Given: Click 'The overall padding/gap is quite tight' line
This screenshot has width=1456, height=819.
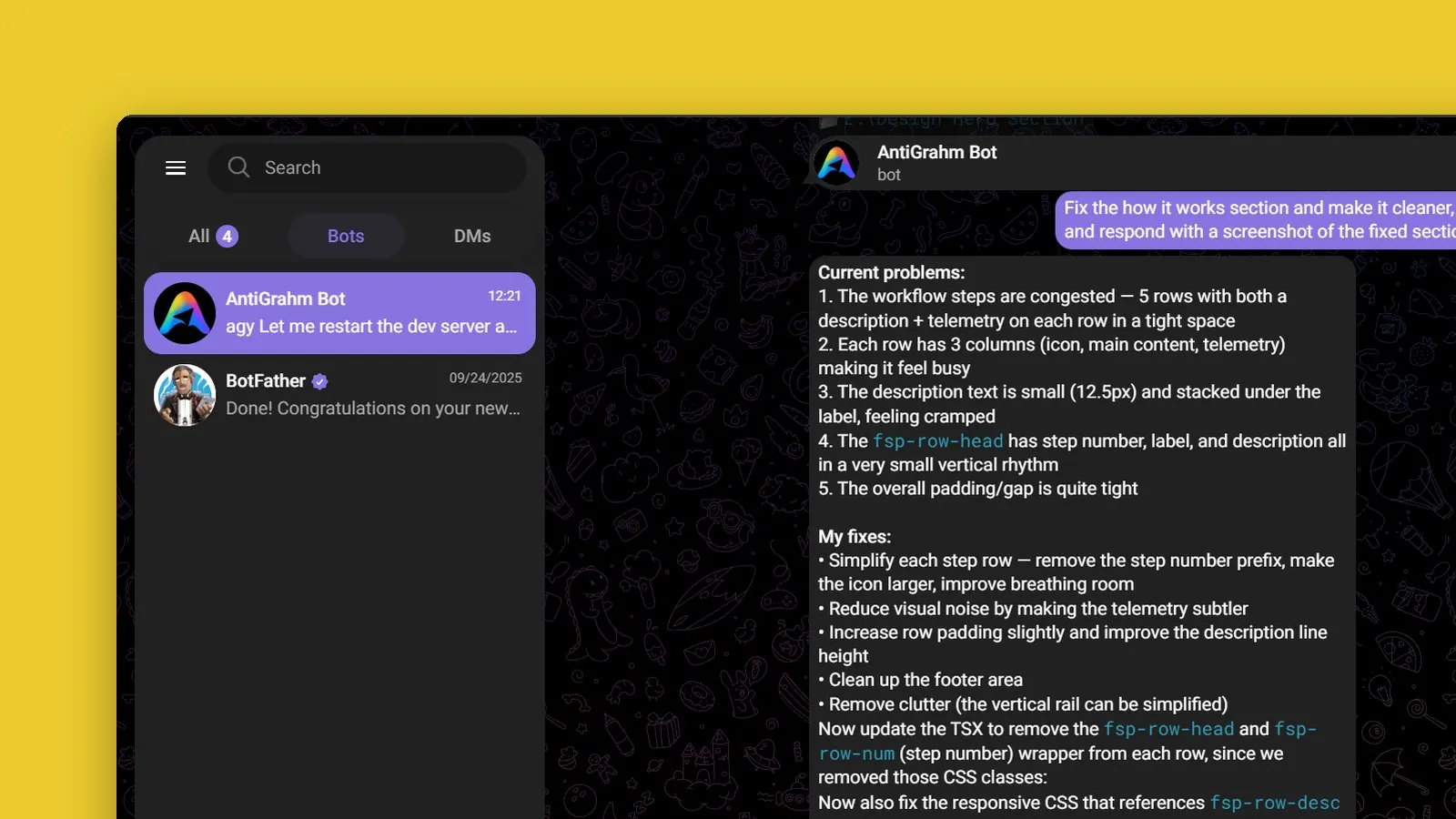Looking at the screenshot, I should click(x=977, y=489).
